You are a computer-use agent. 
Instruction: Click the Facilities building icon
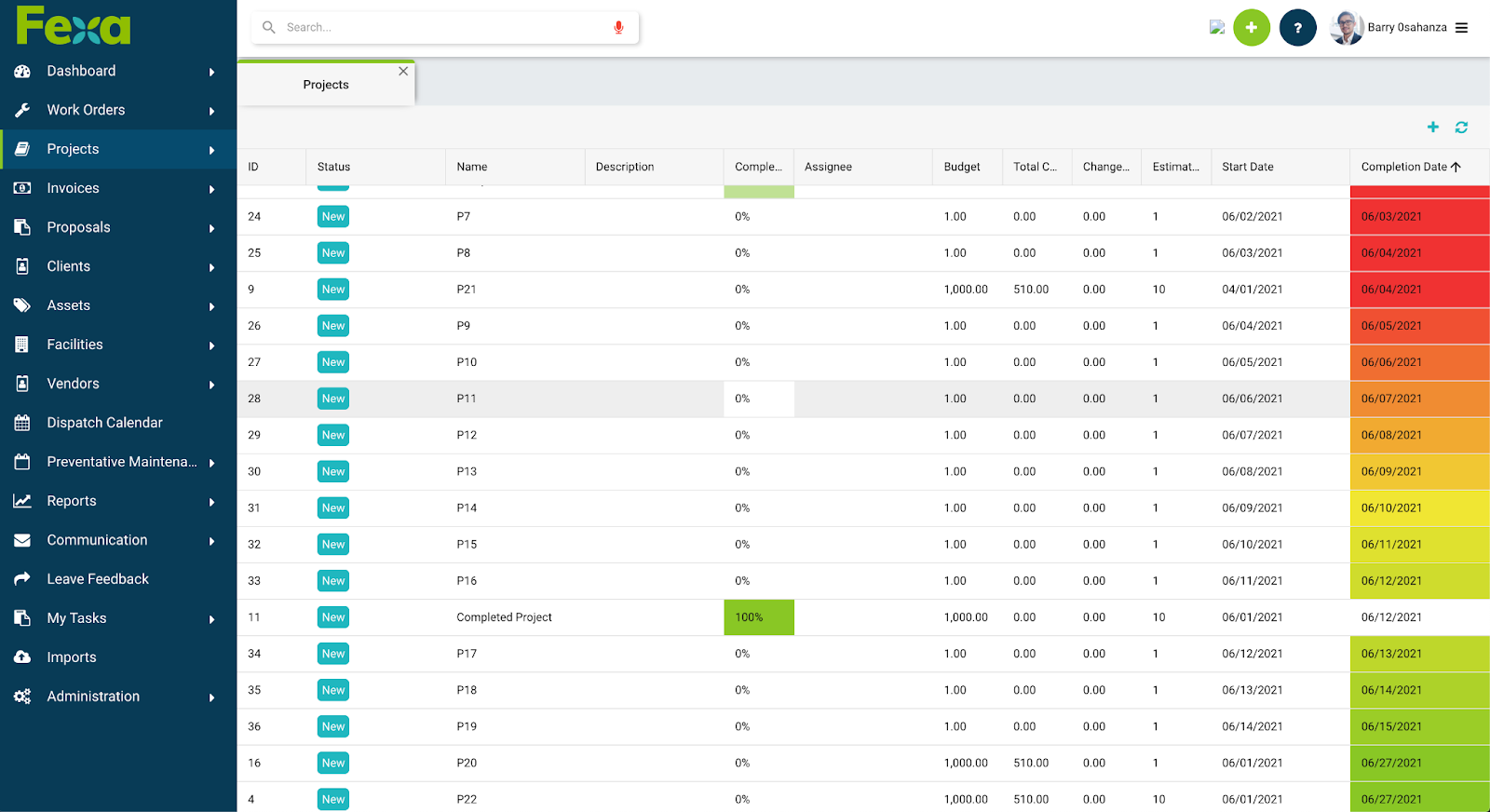point(22,345)
